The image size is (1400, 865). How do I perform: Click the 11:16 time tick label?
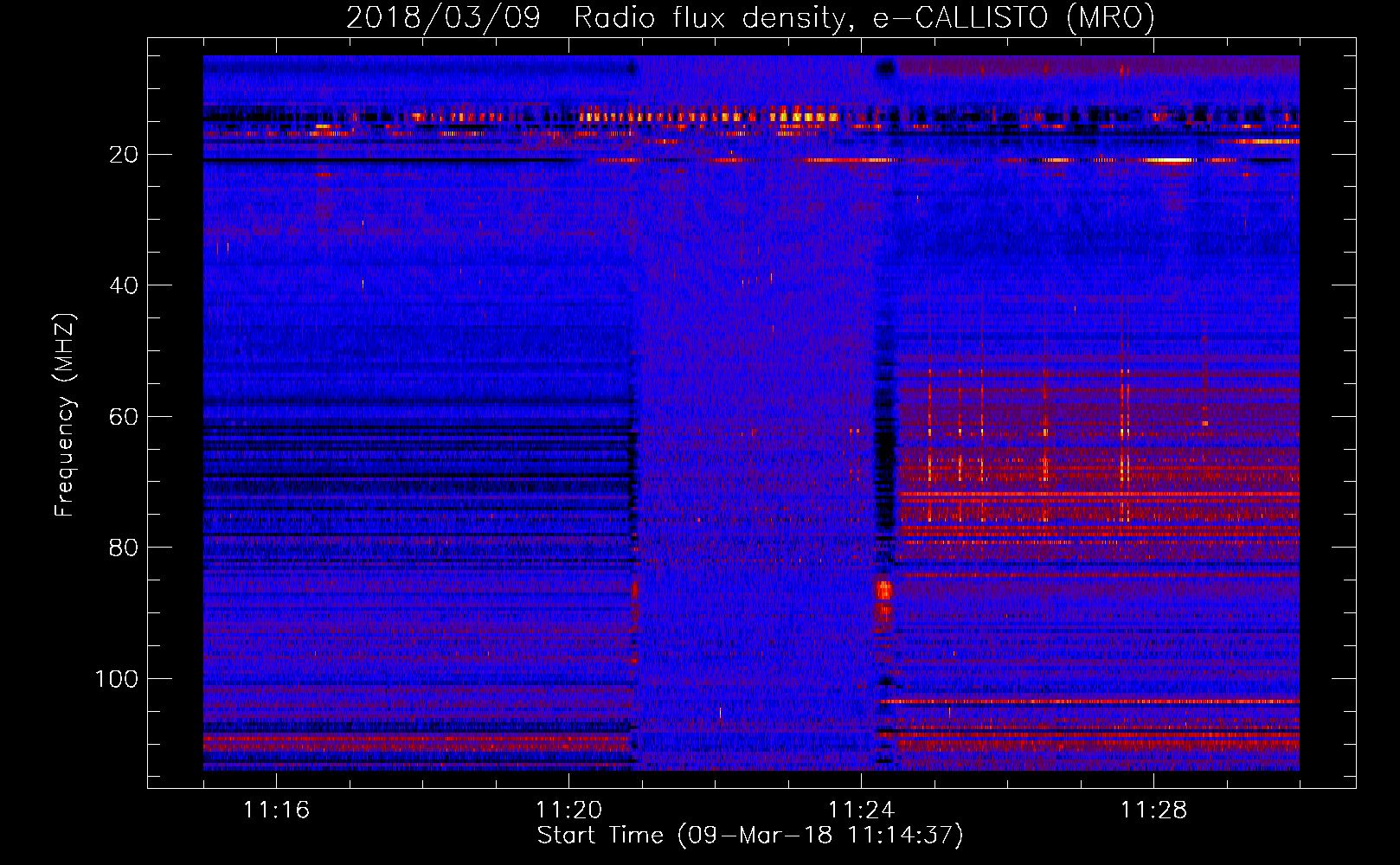click(x=276, y=810)
